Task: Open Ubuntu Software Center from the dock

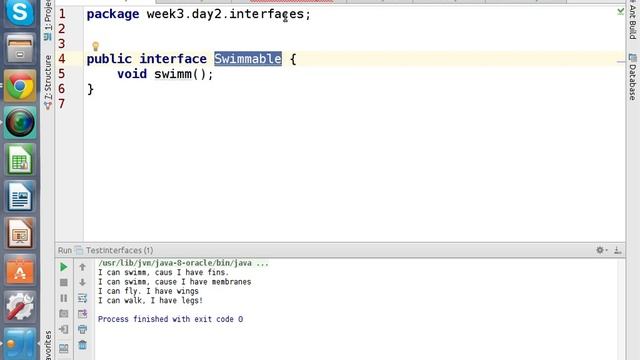Action: coord(20,271)
